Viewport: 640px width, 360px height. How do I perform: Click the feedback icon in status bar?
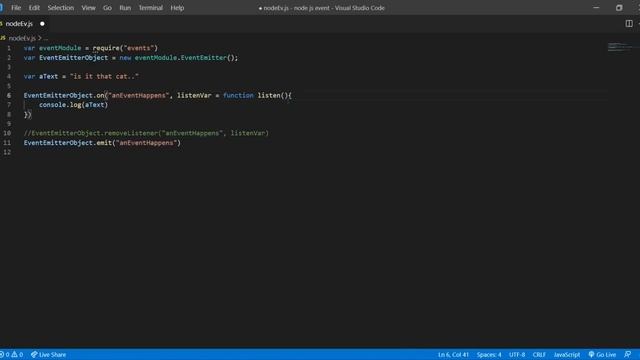point(628,355)
